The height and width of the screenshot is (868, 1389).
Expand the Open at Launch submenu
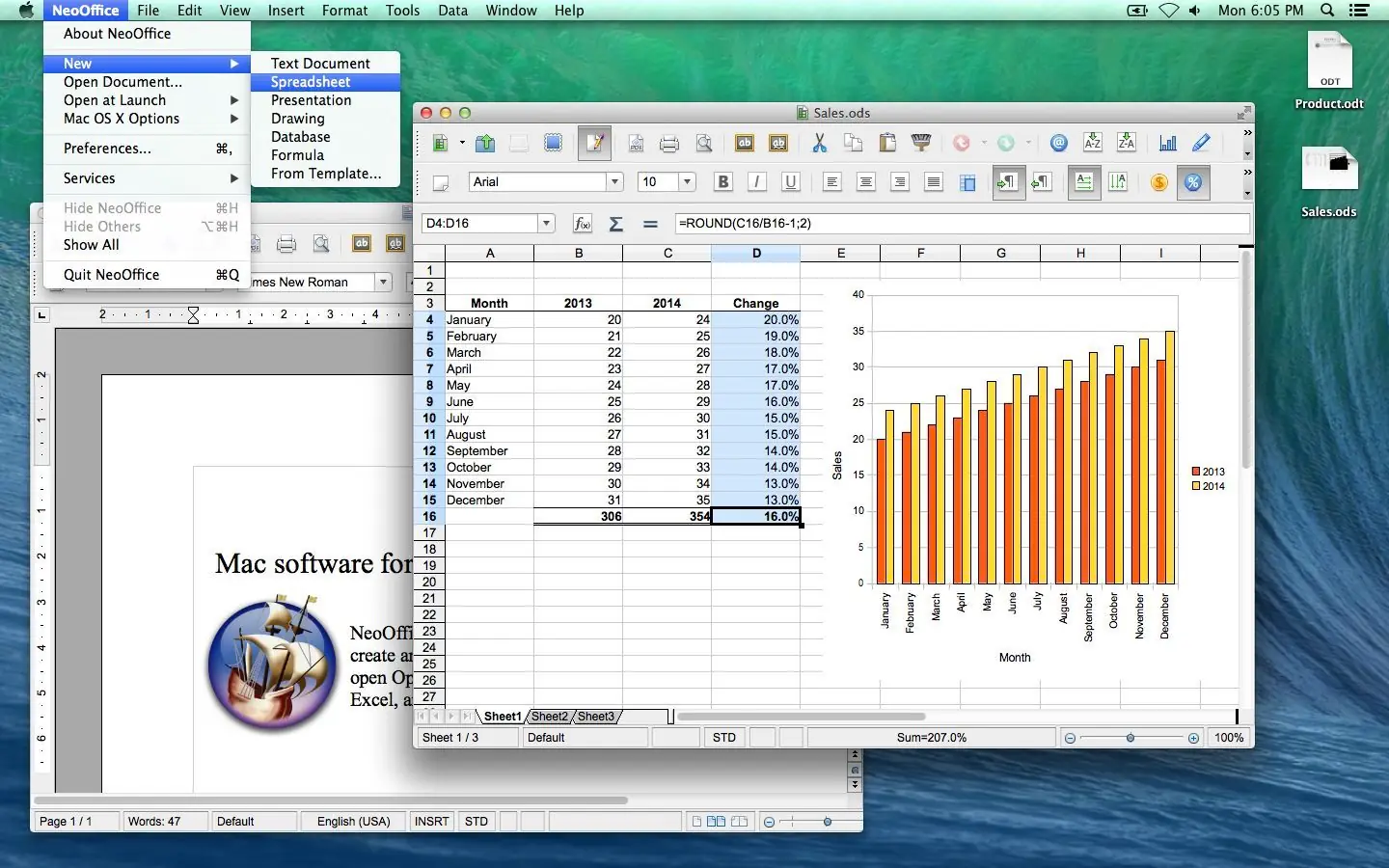(x=147, y=100)
